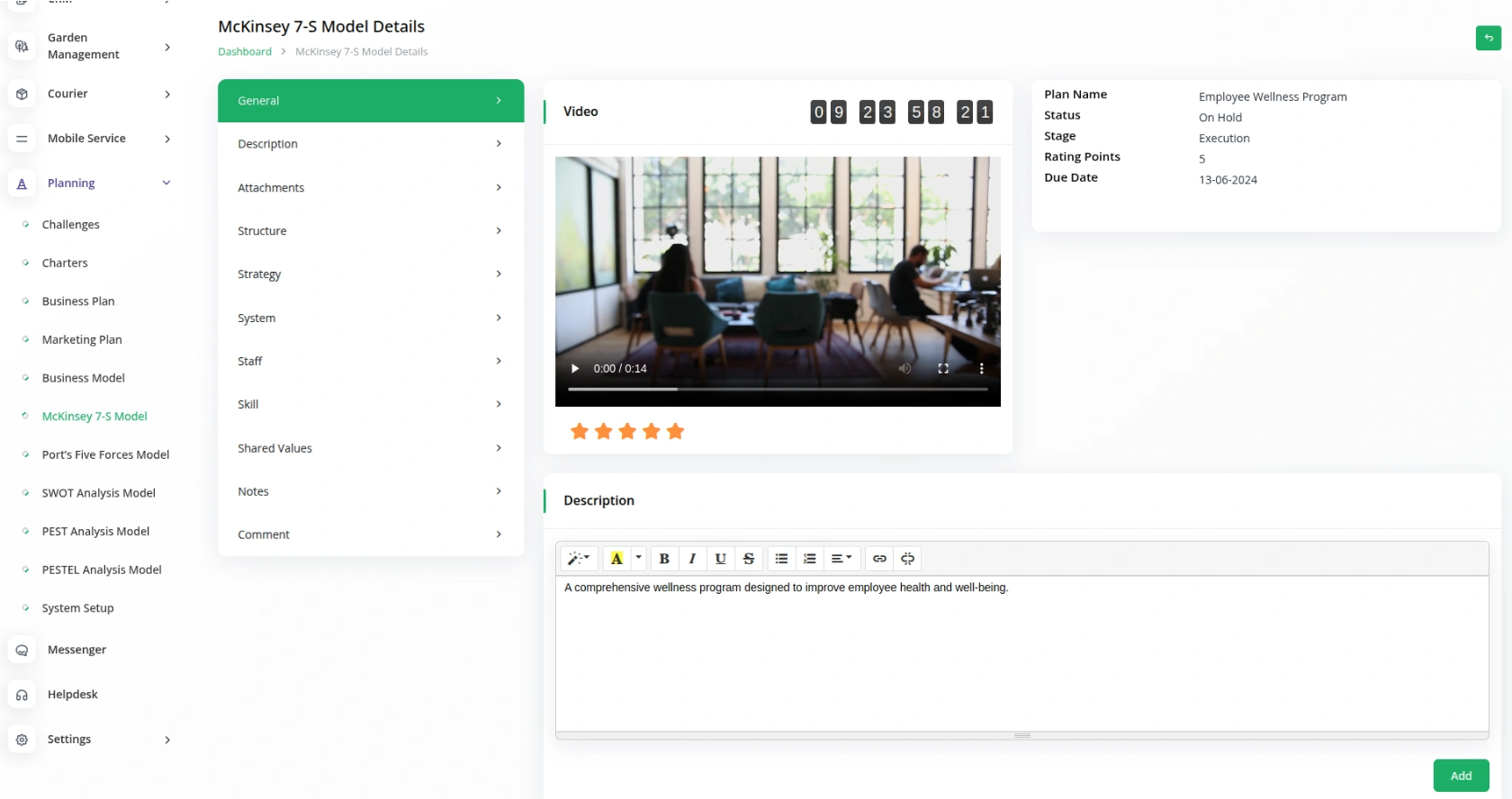Screen dimensions: 1512x799
Task: Insert an unordered bullet list
Action: coord(781,559)
